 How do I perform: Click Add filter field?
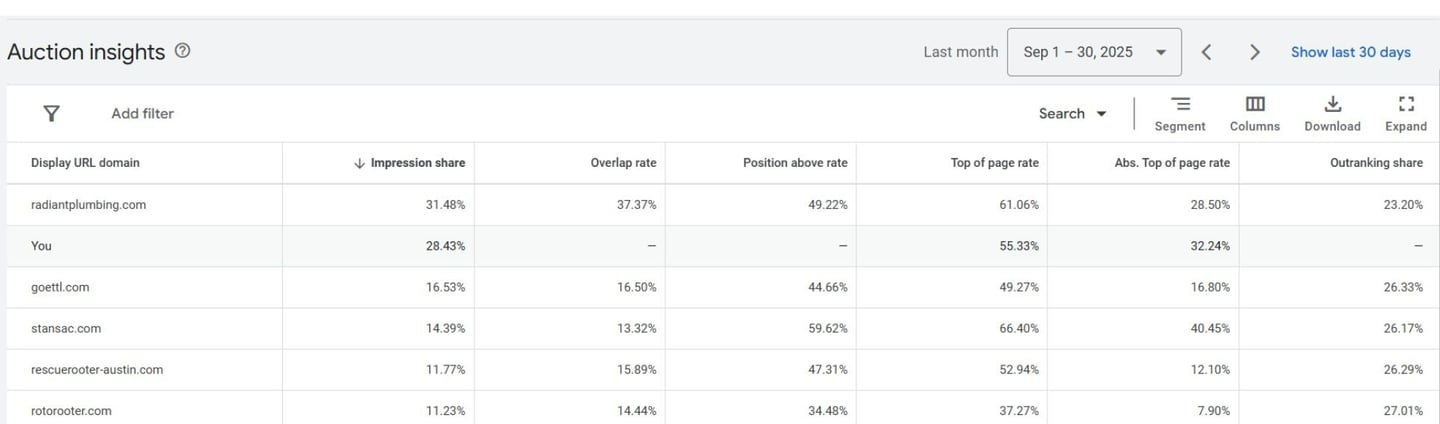(x=142, y=114)
